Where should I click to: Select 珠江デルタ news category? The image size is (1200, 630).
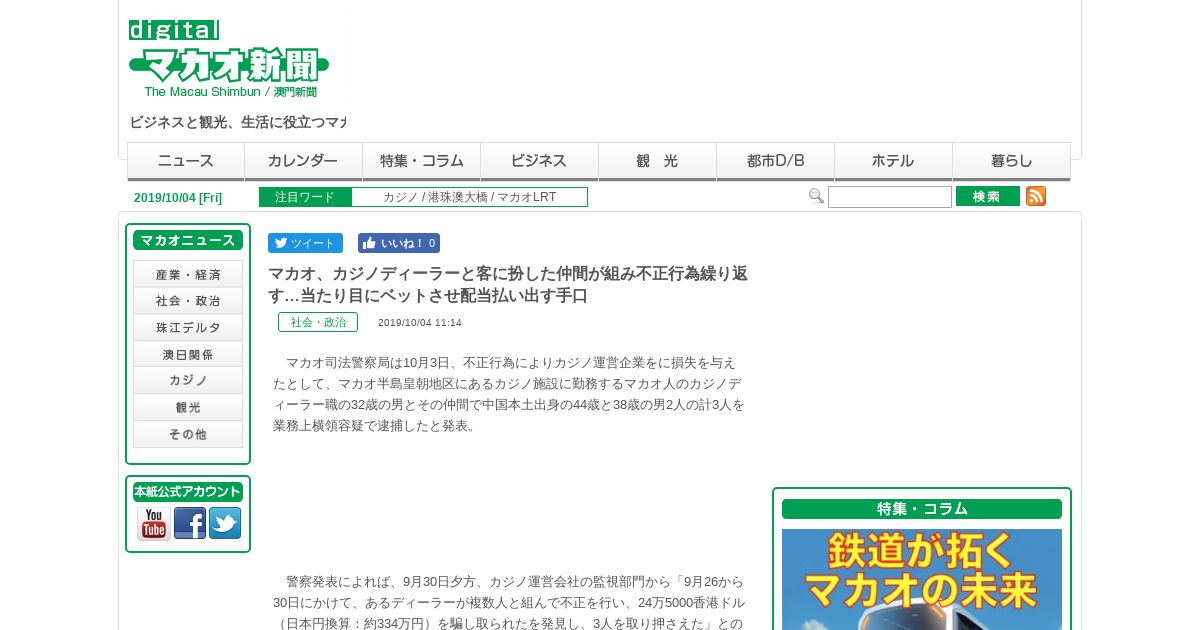click(188, 328)
